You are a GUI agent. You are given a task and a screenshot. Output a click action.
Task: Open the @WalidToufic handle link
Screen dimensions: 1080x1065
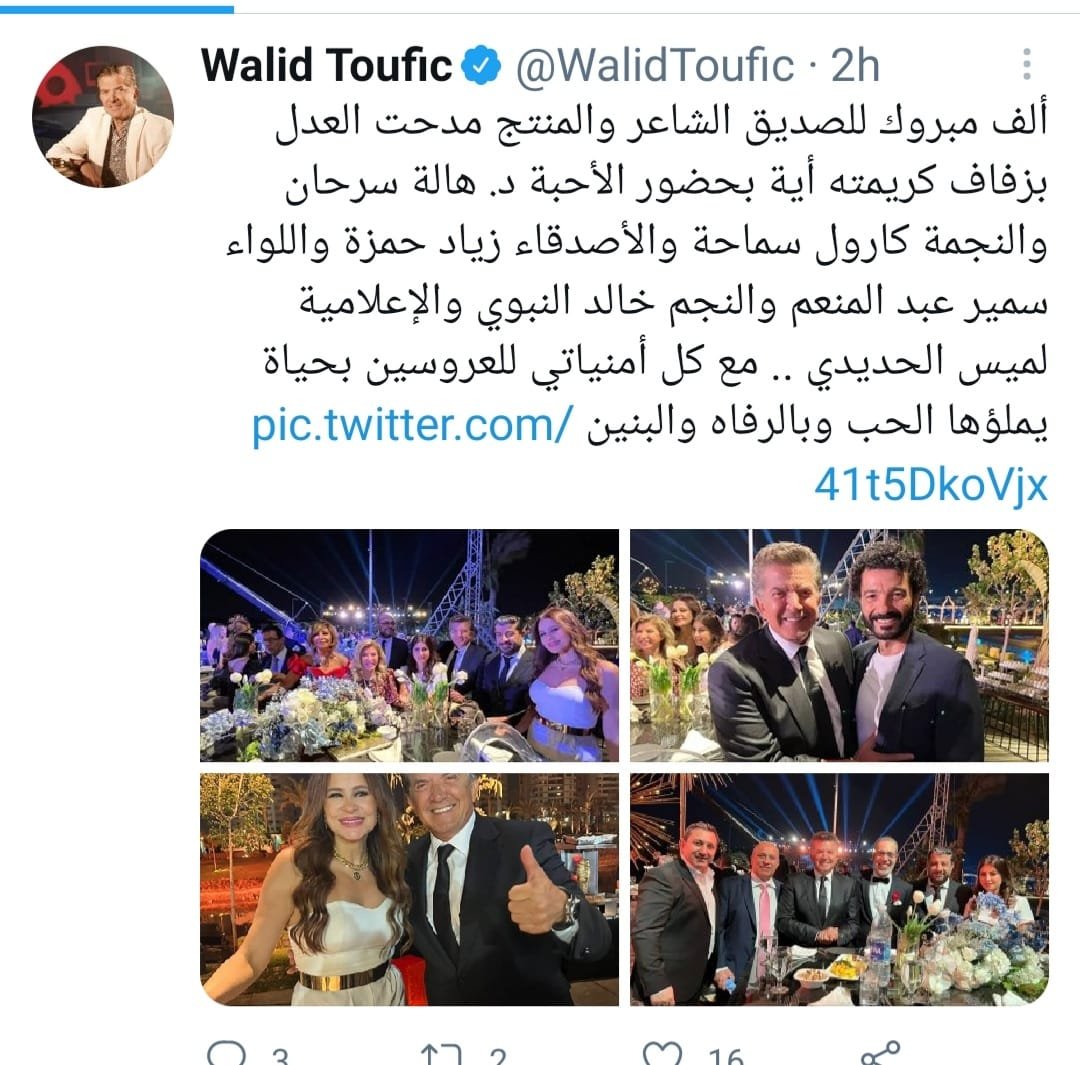[x=655, y=65]
